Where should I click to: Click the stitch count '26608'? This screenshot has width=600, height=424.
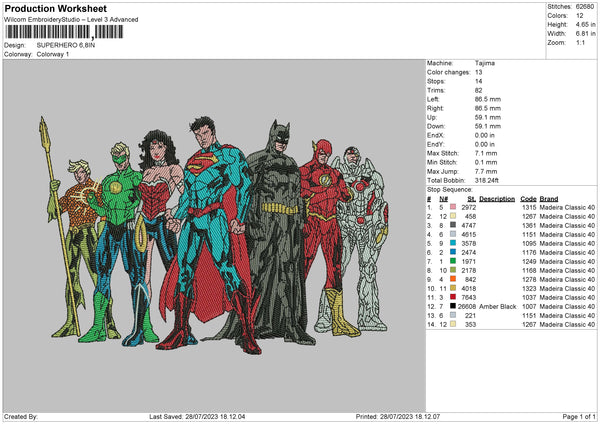[x=467, y=306]
